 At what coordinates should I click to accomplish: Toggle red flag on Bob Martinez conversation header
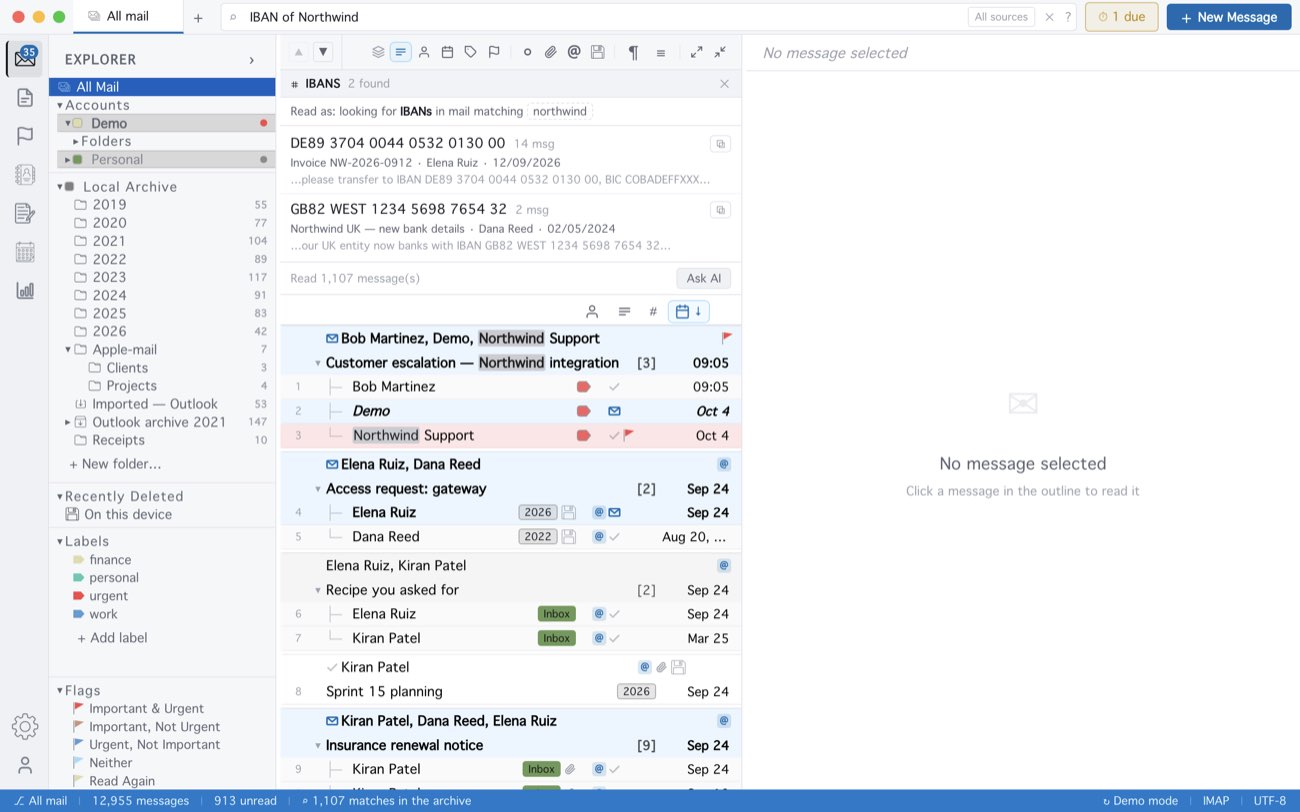click(727, 338)
